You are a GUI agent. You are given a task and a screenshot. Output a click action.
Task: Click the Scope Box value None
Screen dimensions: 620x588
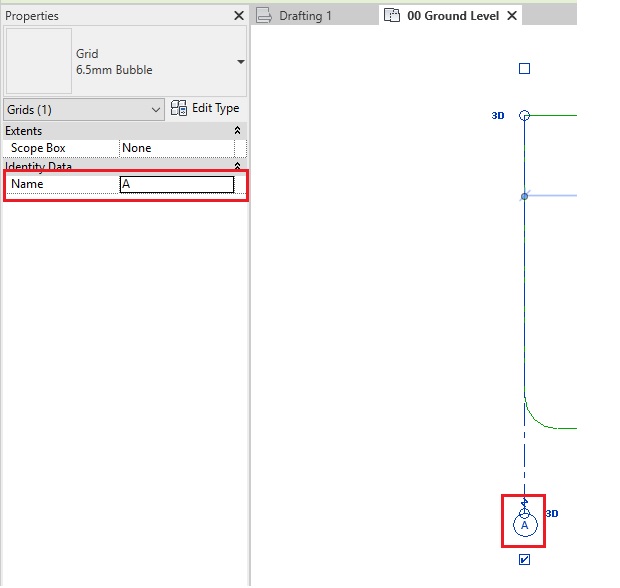[x=176, y=148]
